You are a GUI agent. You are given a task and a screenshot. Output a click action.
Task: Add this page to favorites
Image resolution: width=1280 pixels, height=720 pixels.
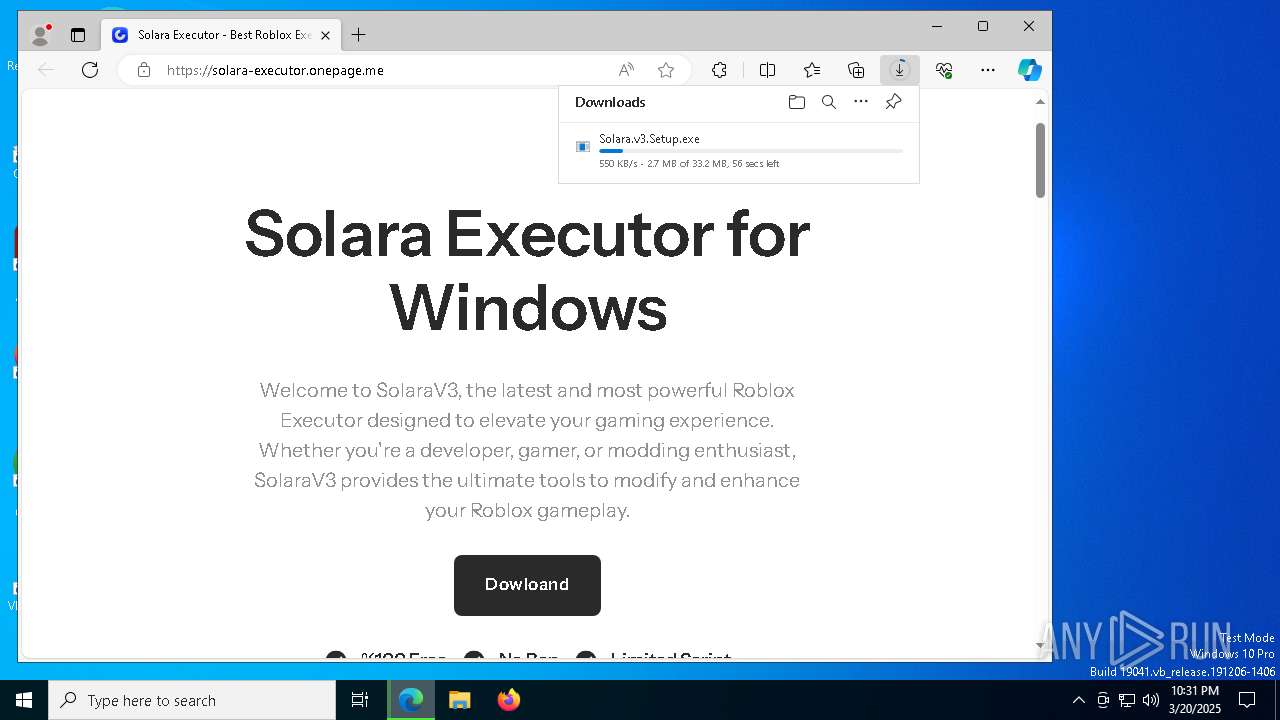(x=666, y=70)
